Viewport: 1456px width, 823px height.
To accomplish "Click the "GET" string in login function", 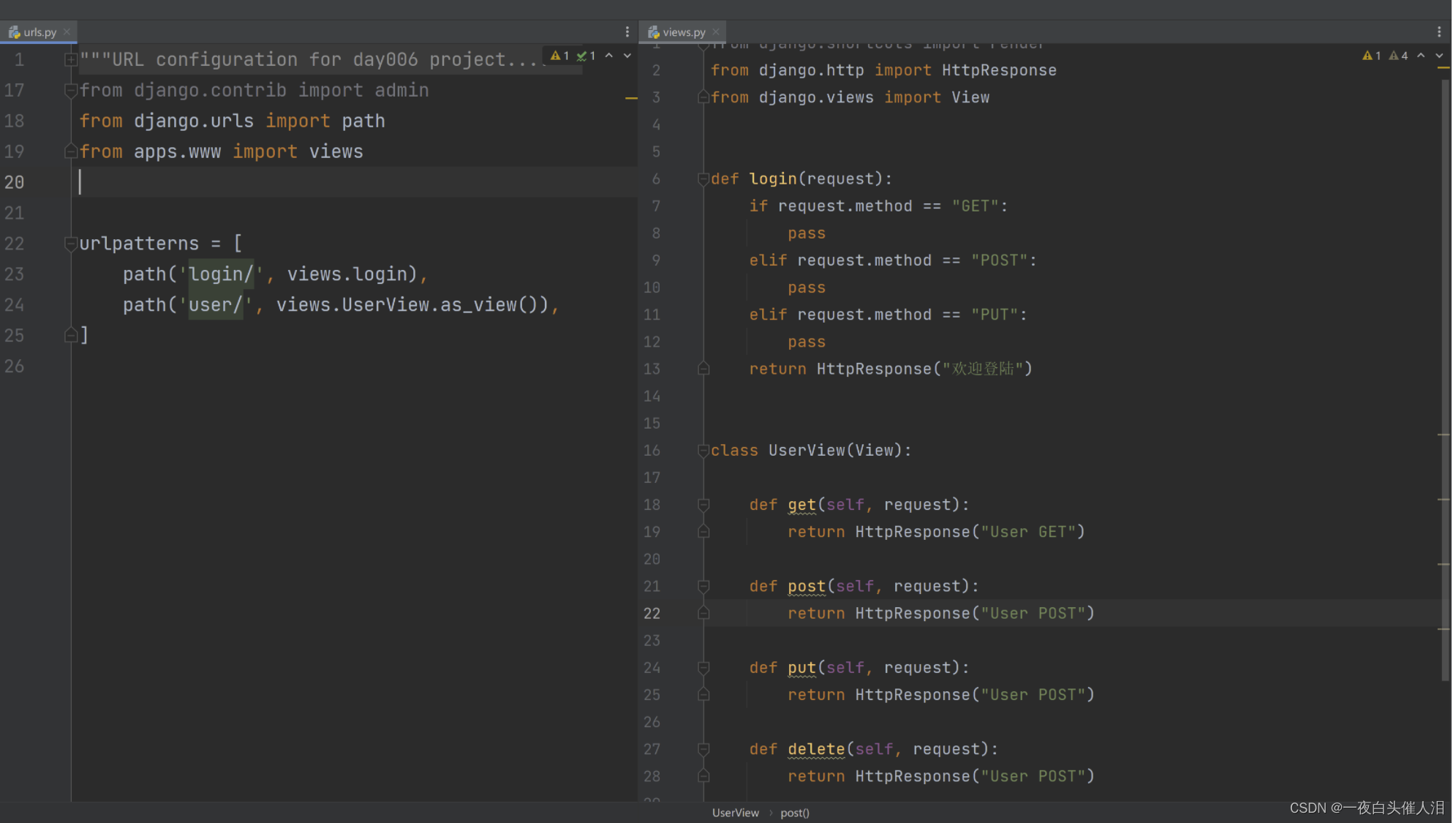I will (976, 206).
